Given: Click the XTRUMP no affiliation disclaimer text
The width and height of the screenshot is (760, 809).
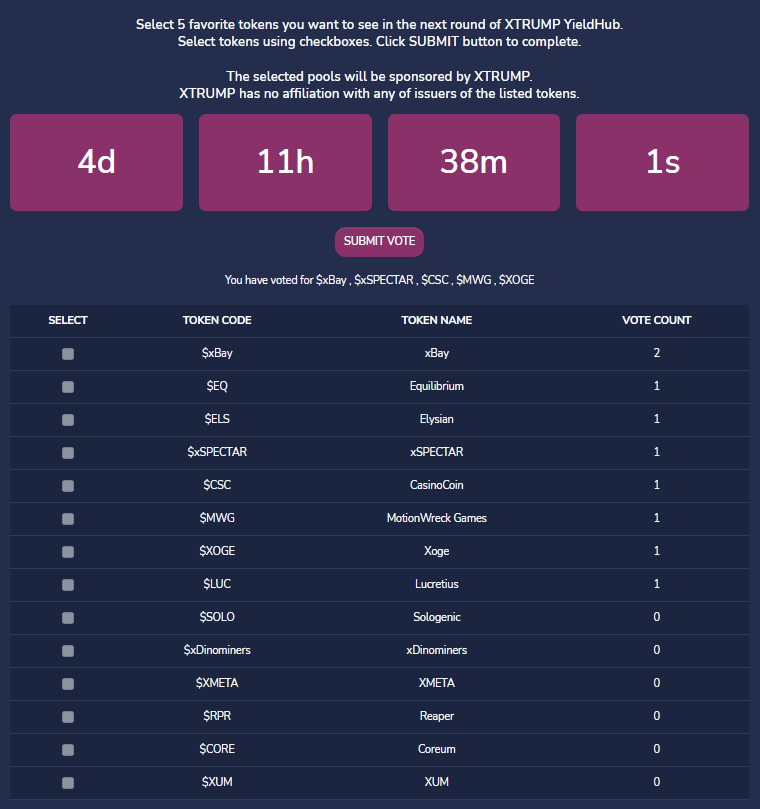Looking at the screenshot, I should coord(379,93).
